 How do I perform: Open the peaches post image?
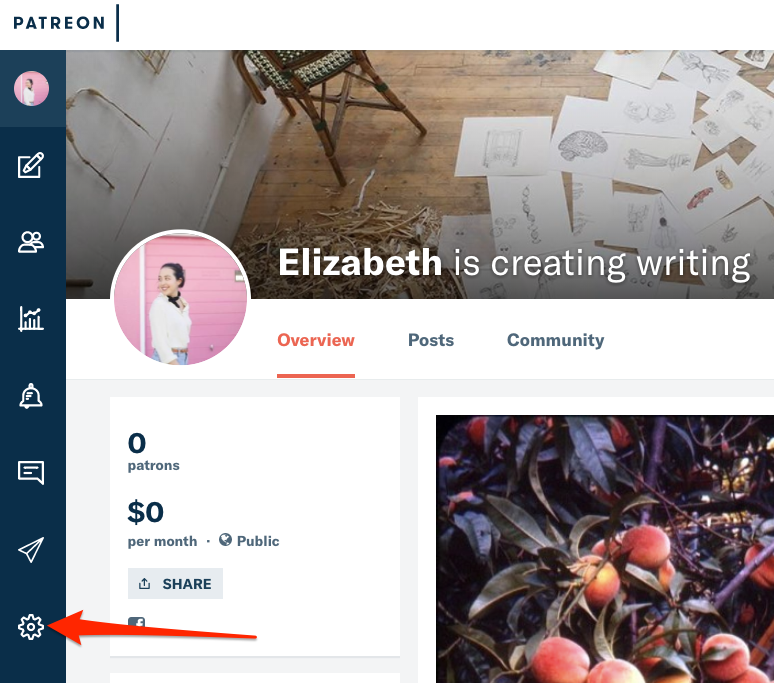[x=605, y=548]
